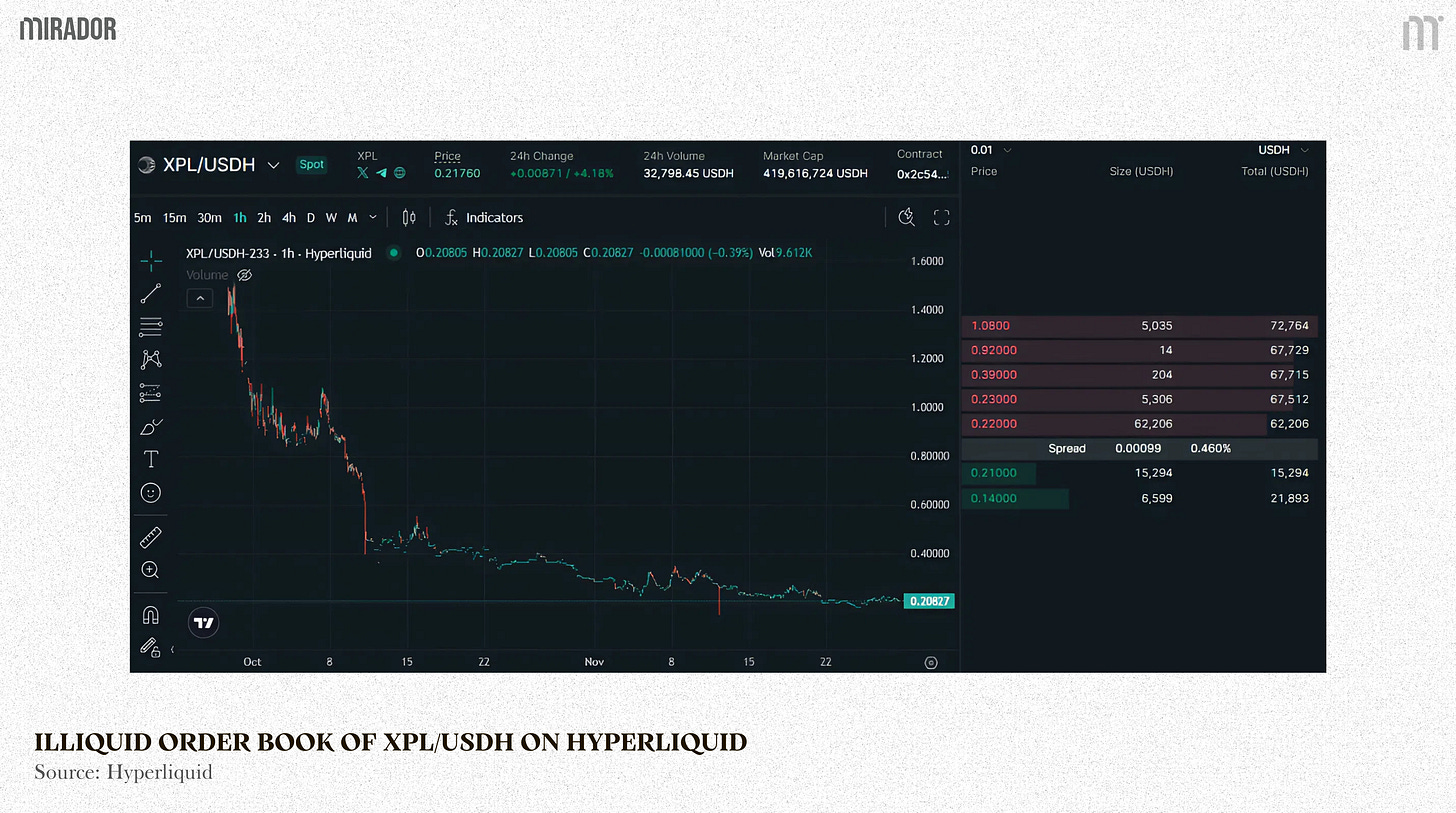Screen dimensions: 1456x813
Task: Select the ruler measure tool
Action: pos(151,538)
